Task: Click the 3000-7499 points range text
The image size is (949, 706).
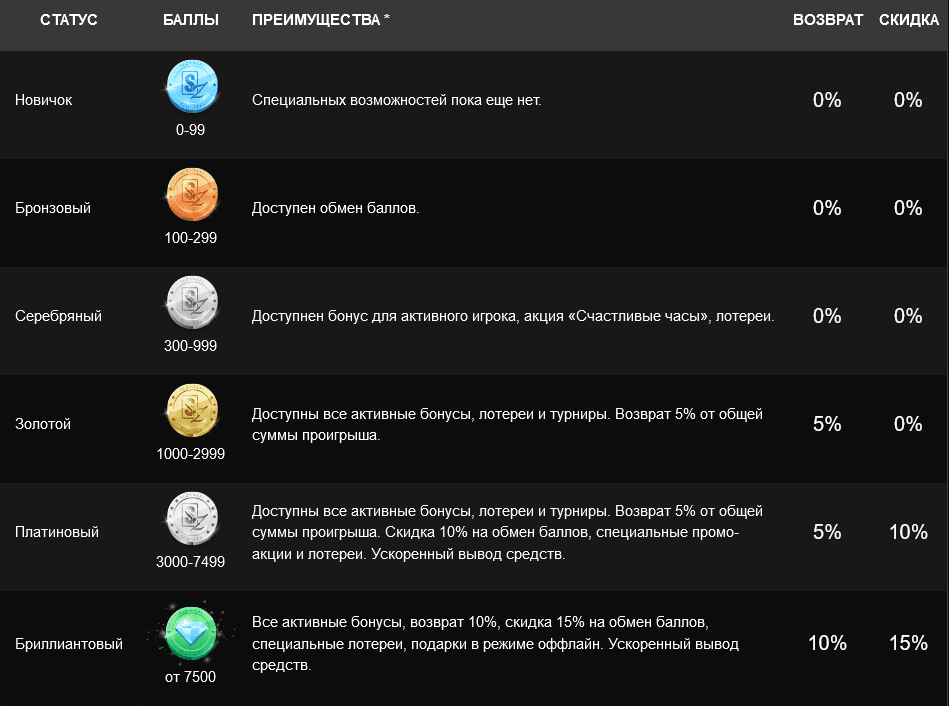Action: point(191,562)
